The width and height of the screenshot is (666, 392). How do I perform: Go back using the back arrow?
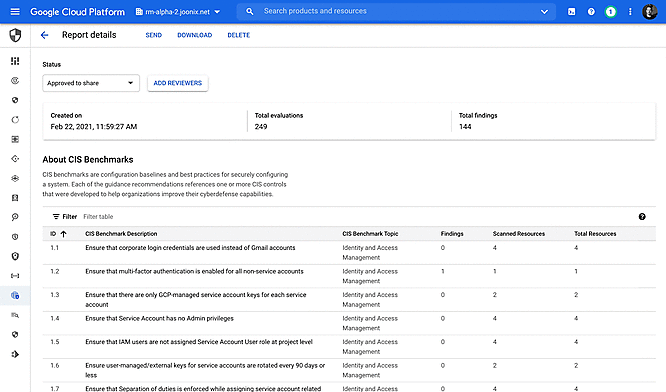coord(44,35)
